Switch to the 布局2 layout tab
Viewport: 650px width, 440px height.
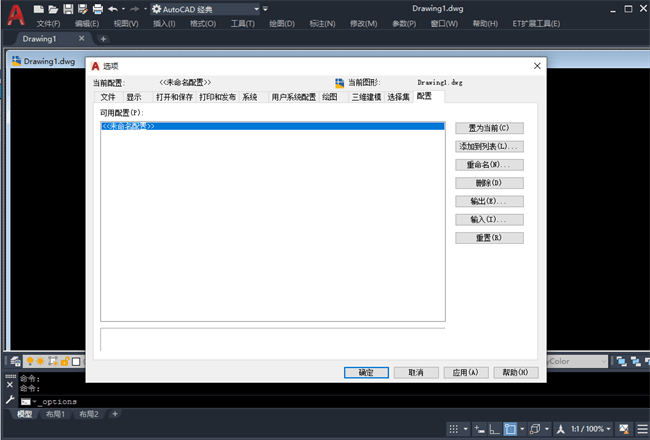89,414
